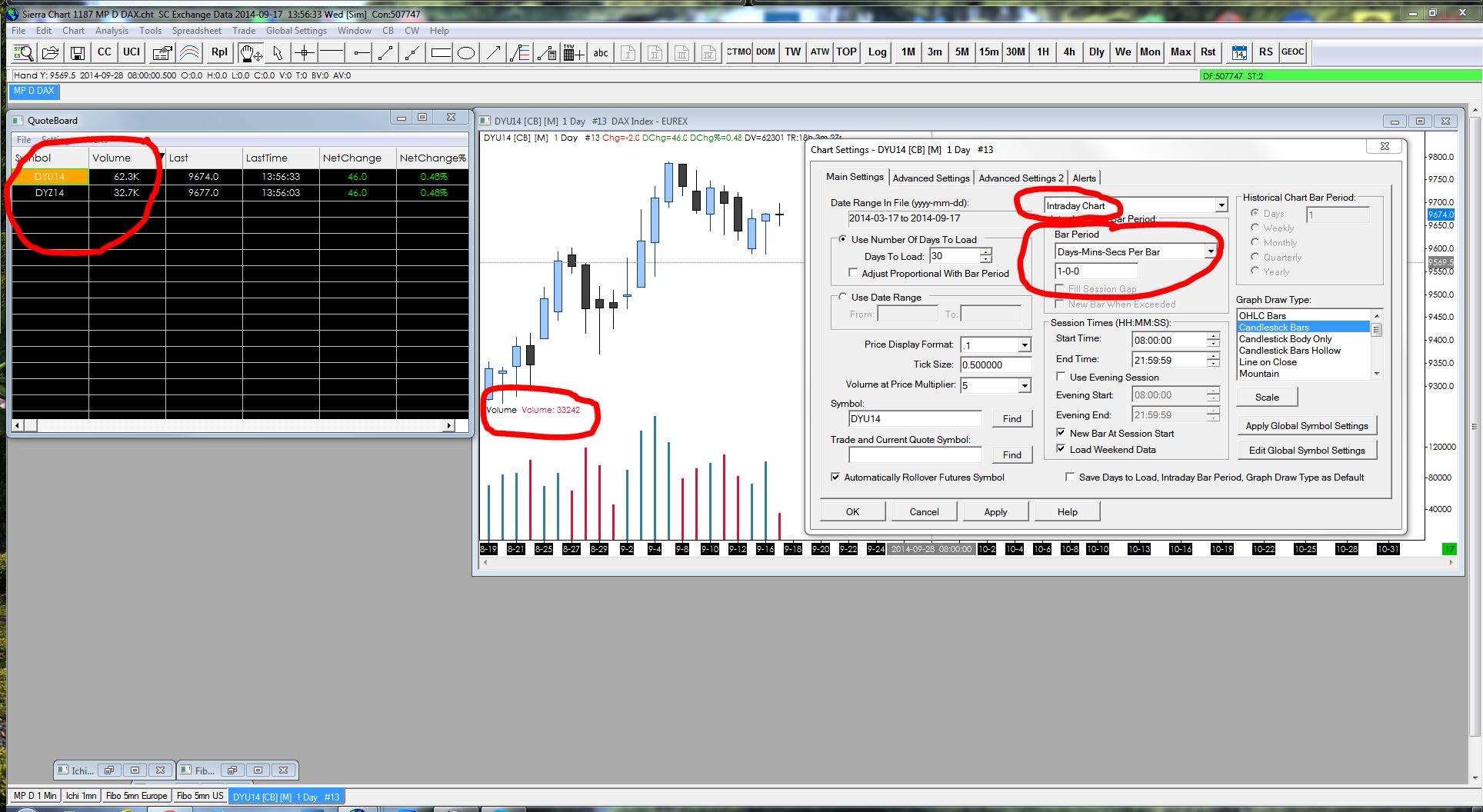
Task: Open the Fibo 5mn Europe chart tab
Action: coord(136,796)
